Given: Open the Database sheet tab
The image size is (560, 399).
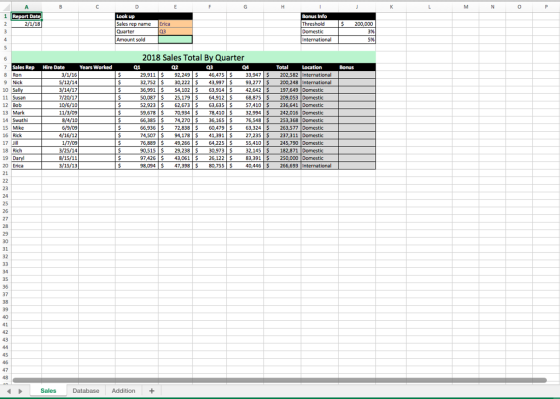Looking at the screenshot, I should coord(86,391).
